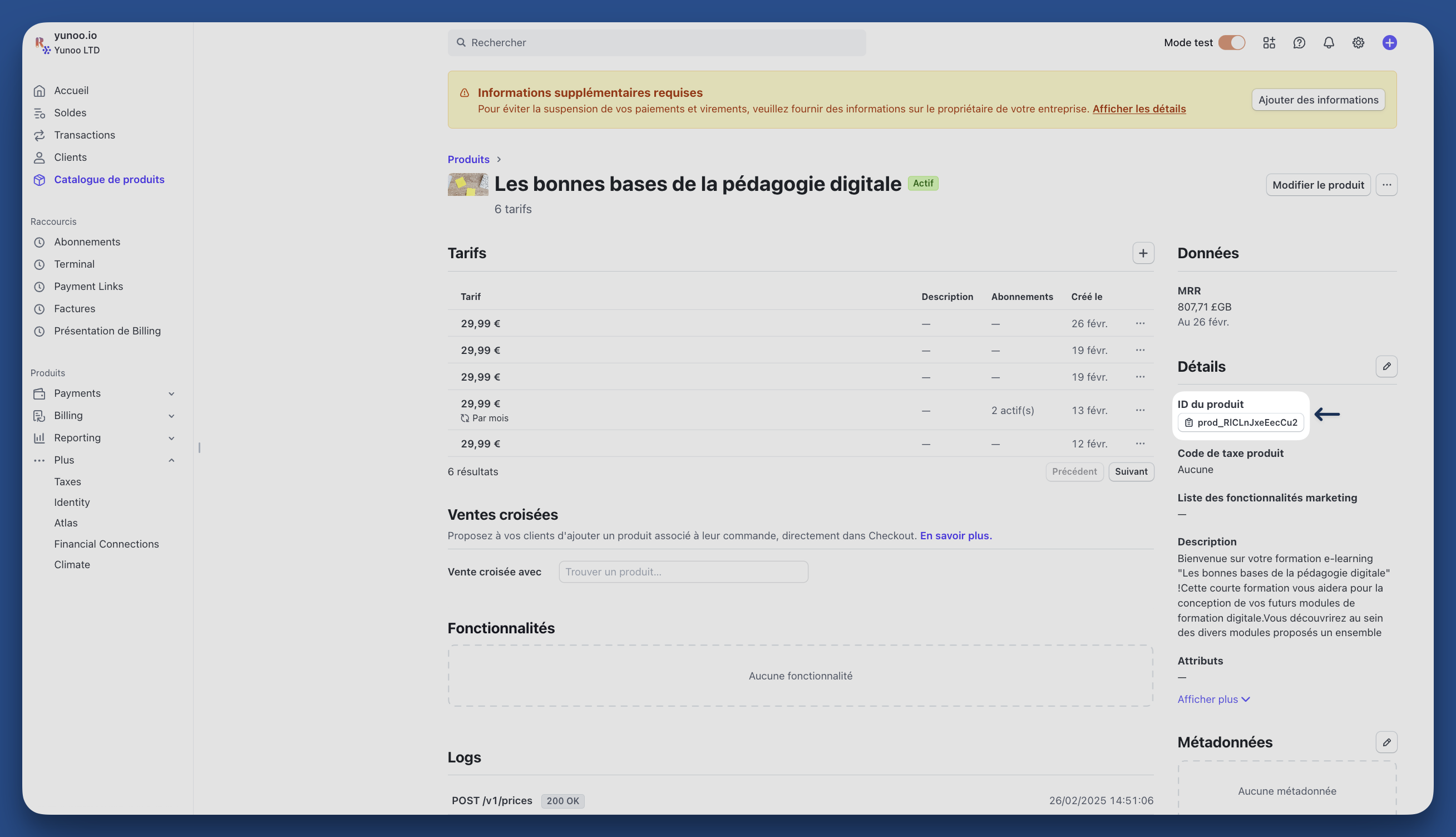
Task: Open the help chat icon
Action: pyautogui.click(x=1299, y=42)
